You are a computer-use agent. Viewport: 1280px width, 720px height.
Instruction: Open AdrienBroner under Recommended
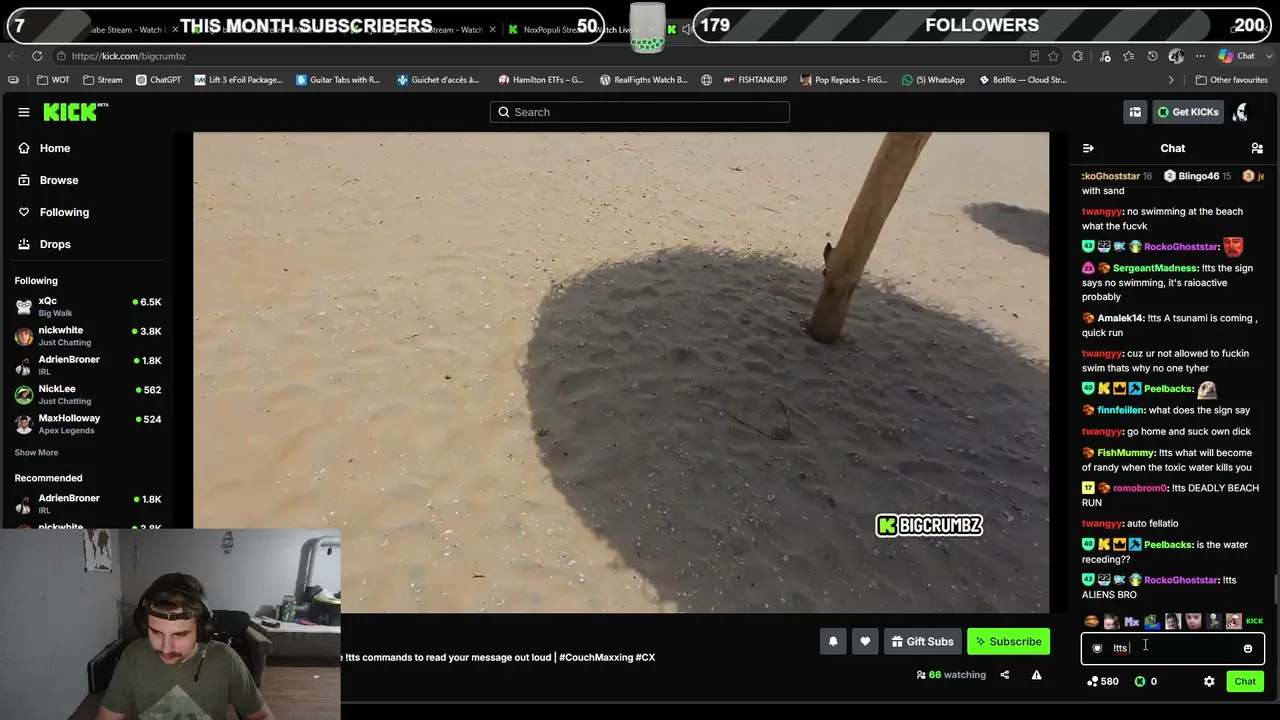88,504
